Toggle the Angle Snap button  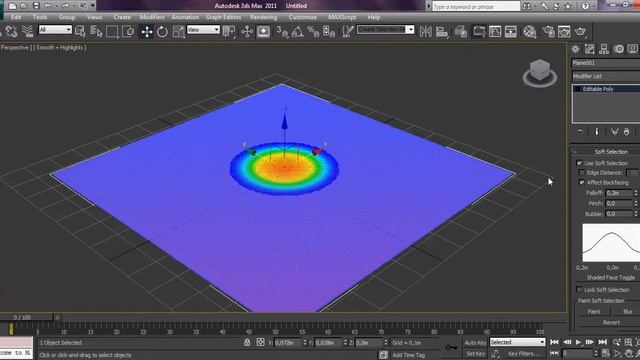pos(298,31)
